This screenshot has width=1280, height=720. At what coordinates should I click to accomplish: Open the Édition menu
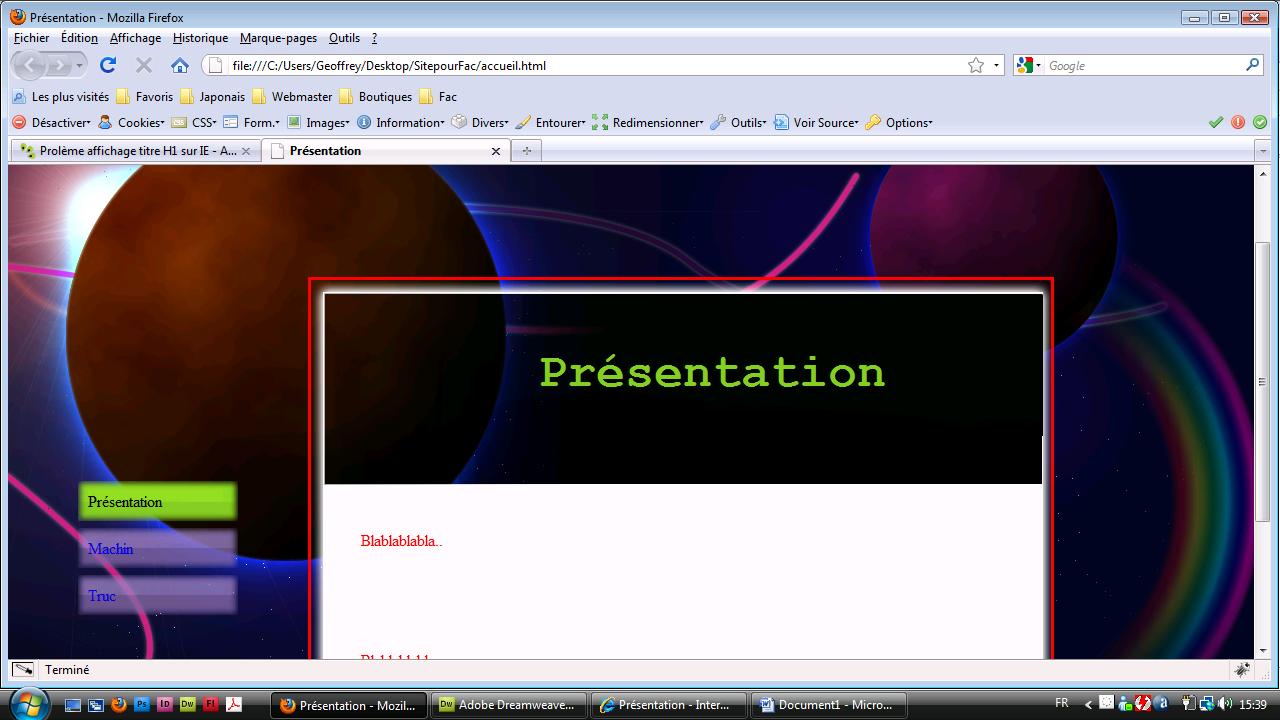click(79, 38)
